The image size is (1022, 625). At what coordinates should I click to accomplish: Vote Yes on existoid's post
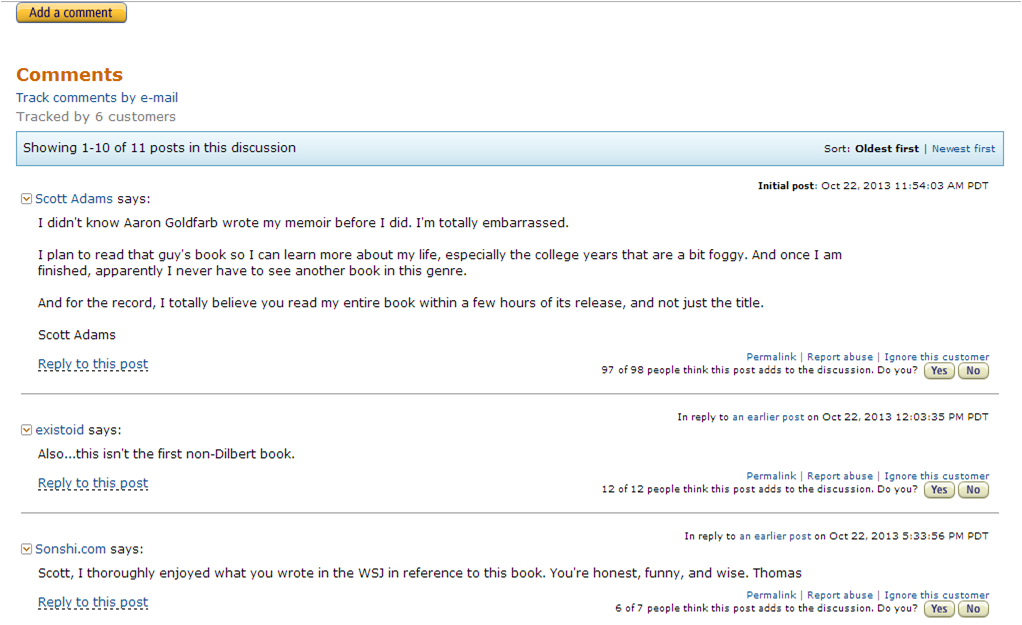(939, 490)
